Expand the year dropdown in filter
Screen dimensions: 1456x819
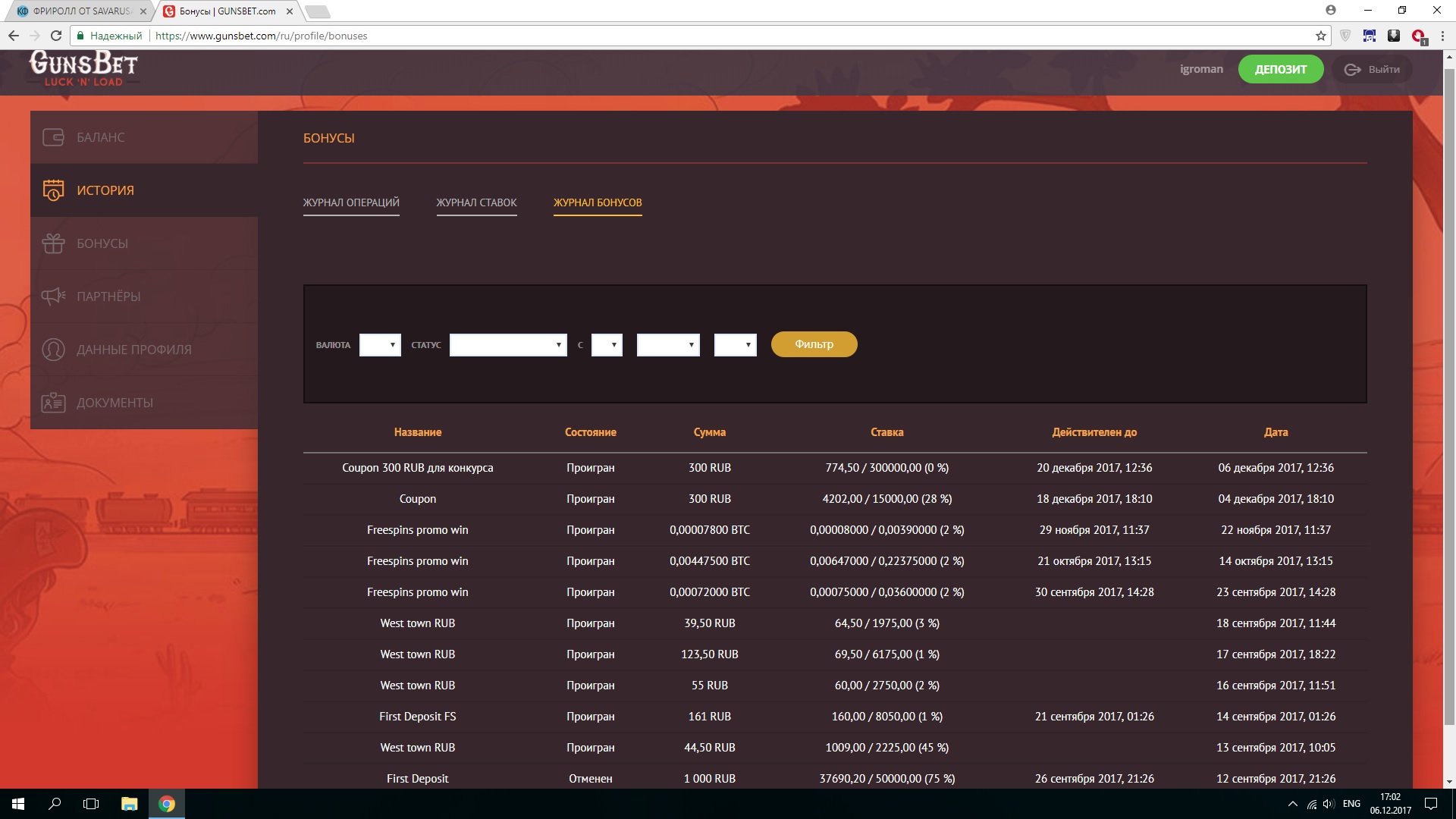click(735, 345)
